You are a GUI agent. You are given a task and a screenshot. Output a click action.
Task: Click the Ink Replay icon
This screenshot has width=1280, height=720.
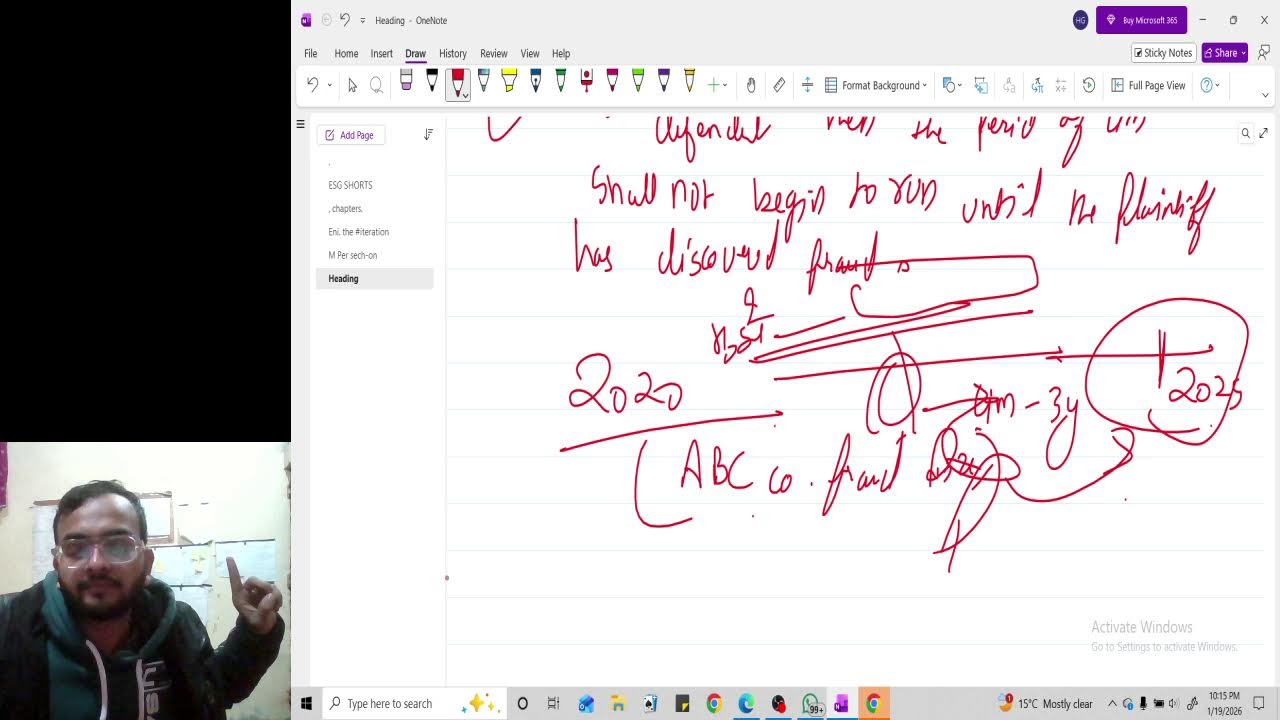(1089, 85)
